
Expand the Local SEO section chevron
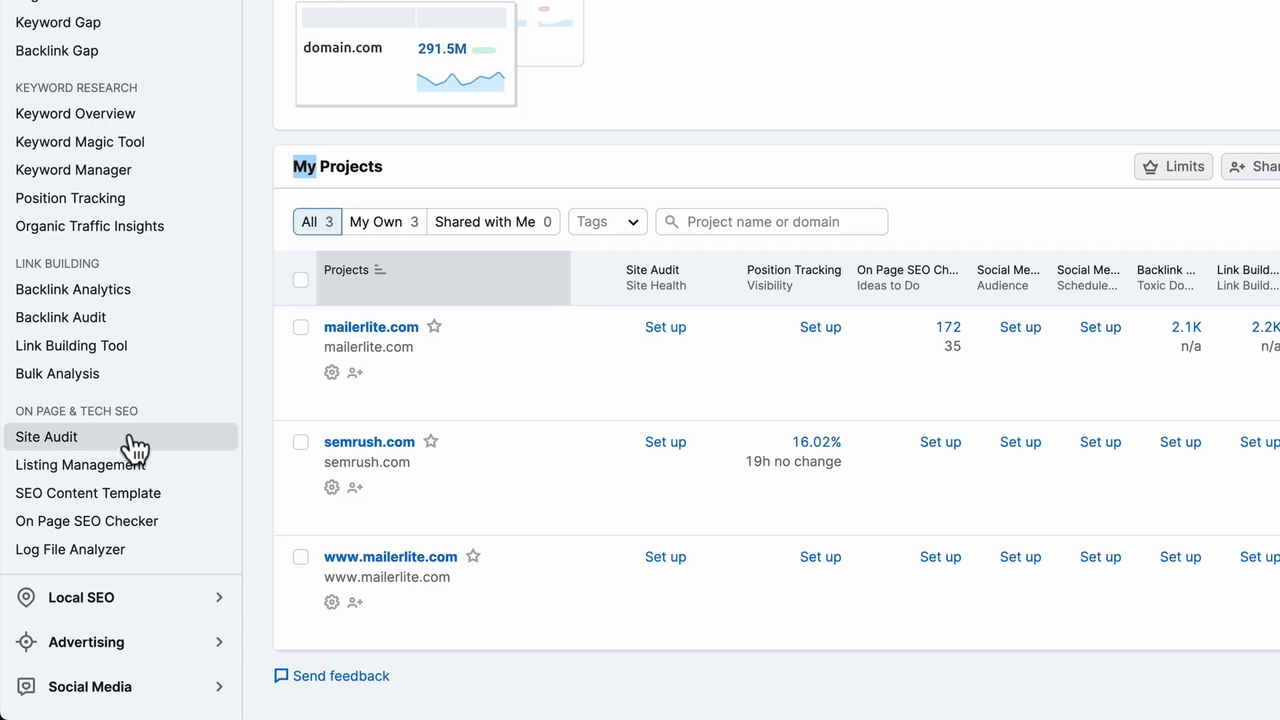(219, 597)
